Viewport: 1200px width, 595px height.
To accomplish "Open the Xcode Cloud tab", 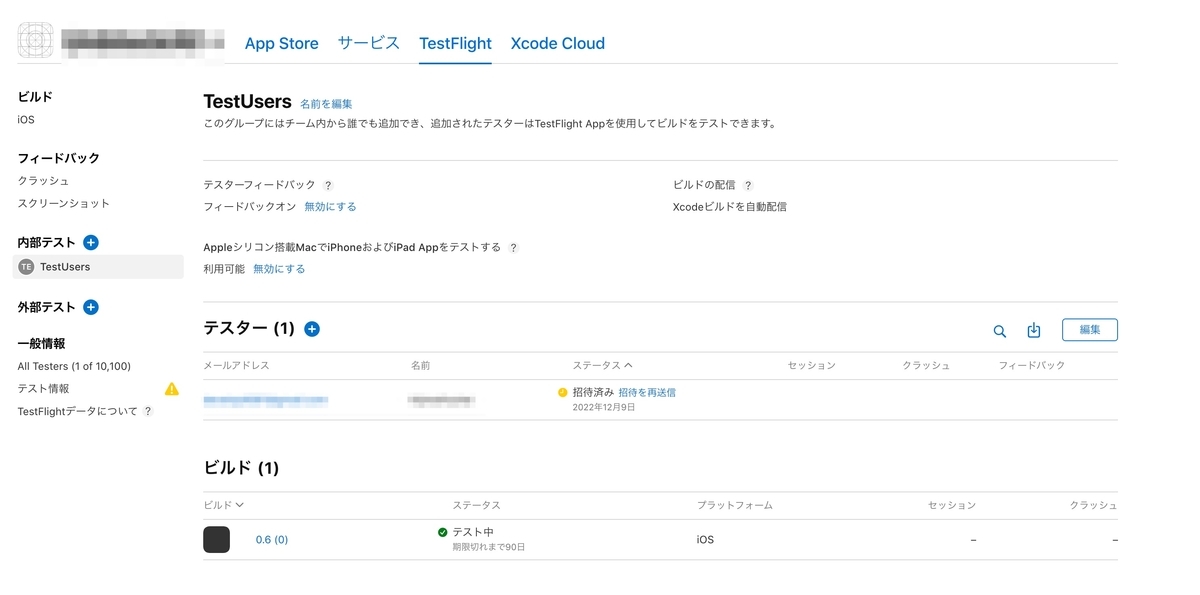I will coord(557,44).
